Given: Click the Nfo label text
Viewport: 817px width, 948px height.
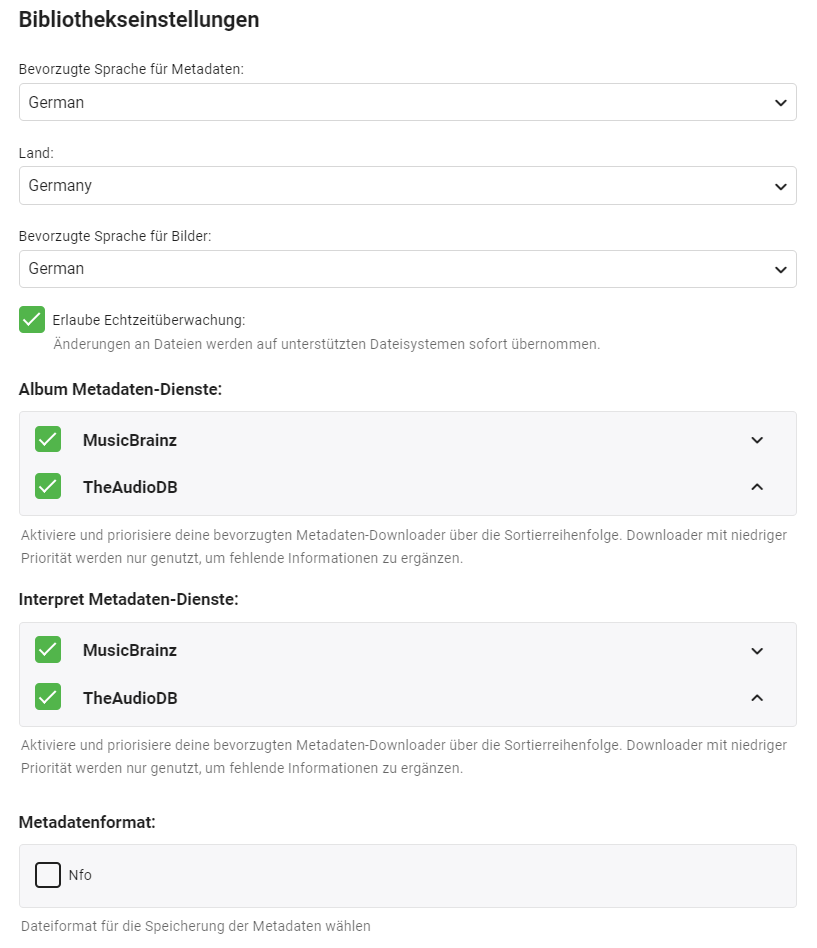Looking at the screenshot, I should [x=80, y=875].
